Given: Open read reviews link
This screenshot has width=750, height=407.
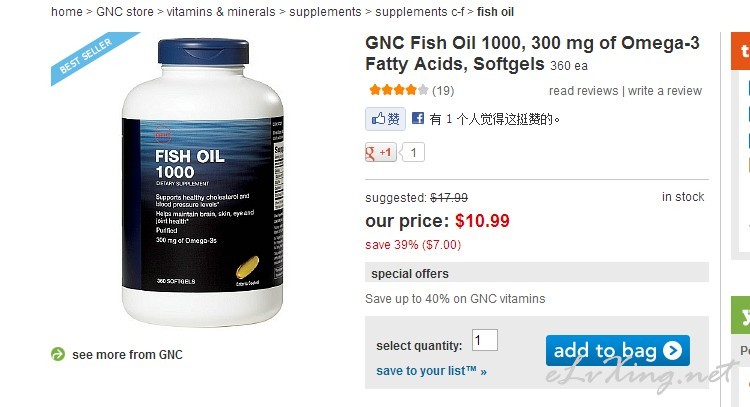Looking at the screenshot, I should 584,90.
